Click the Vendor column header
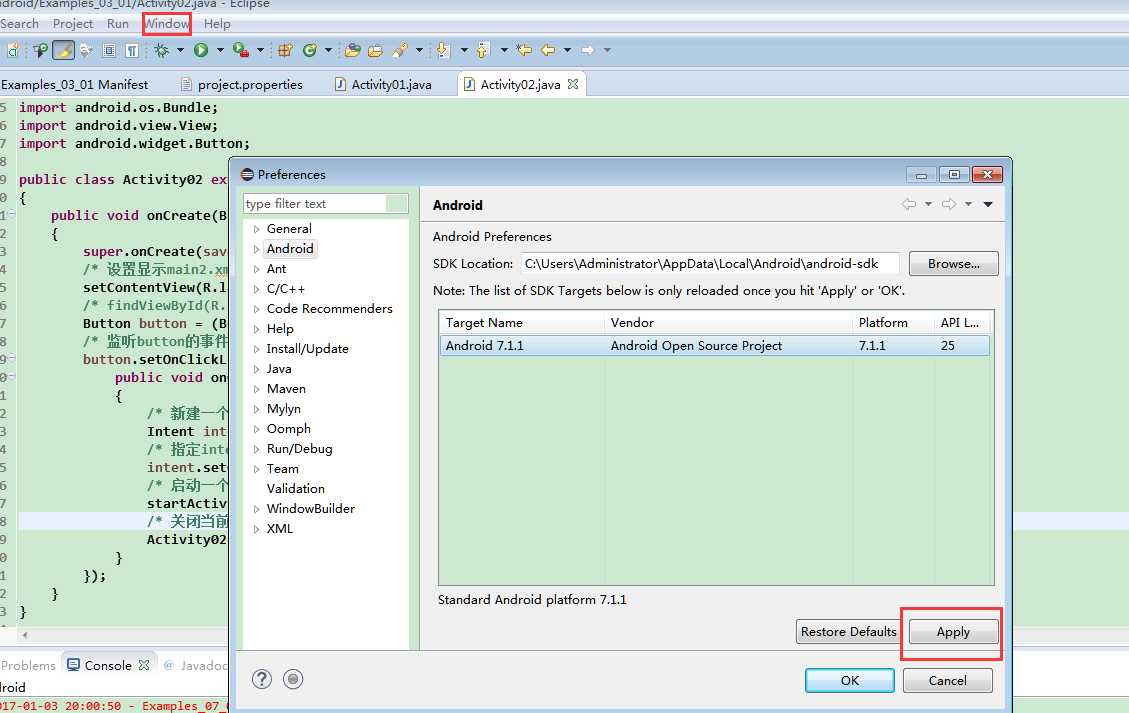The height and width of the screenshot is (713, 1129). coord(729,323)
